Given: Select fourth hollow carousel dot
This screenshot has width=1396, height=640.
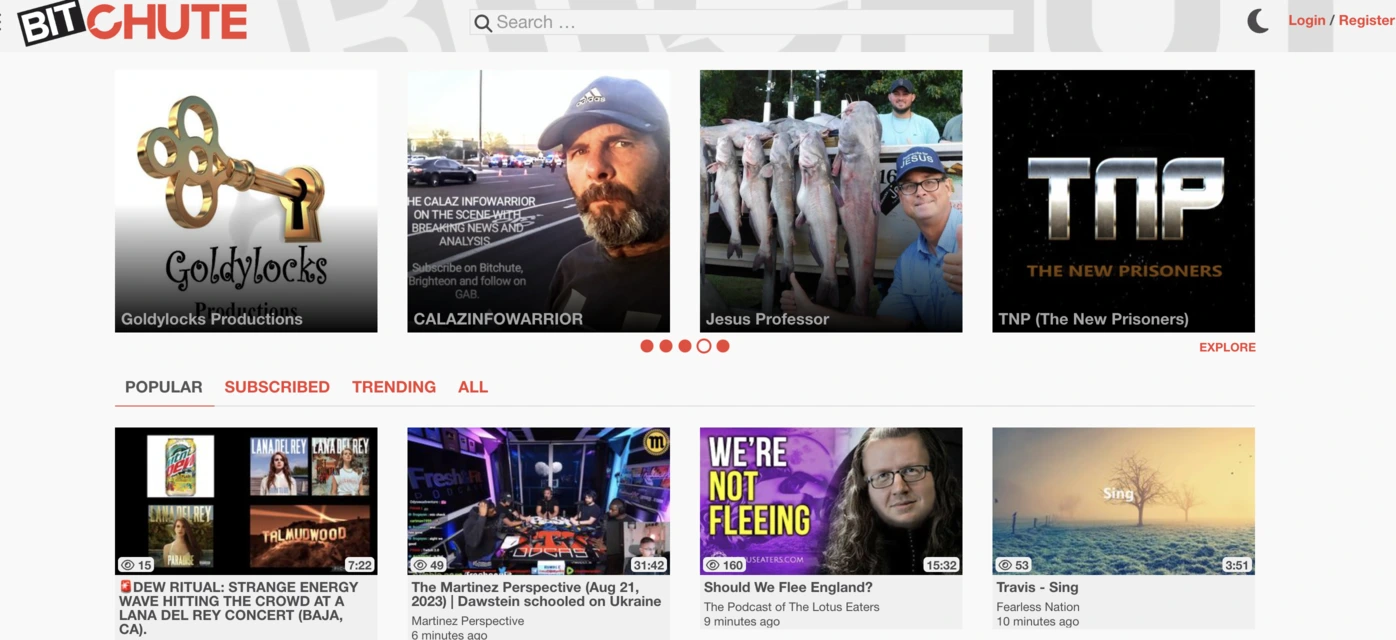Looking at the screenshot, I should (x=704, y=346).
